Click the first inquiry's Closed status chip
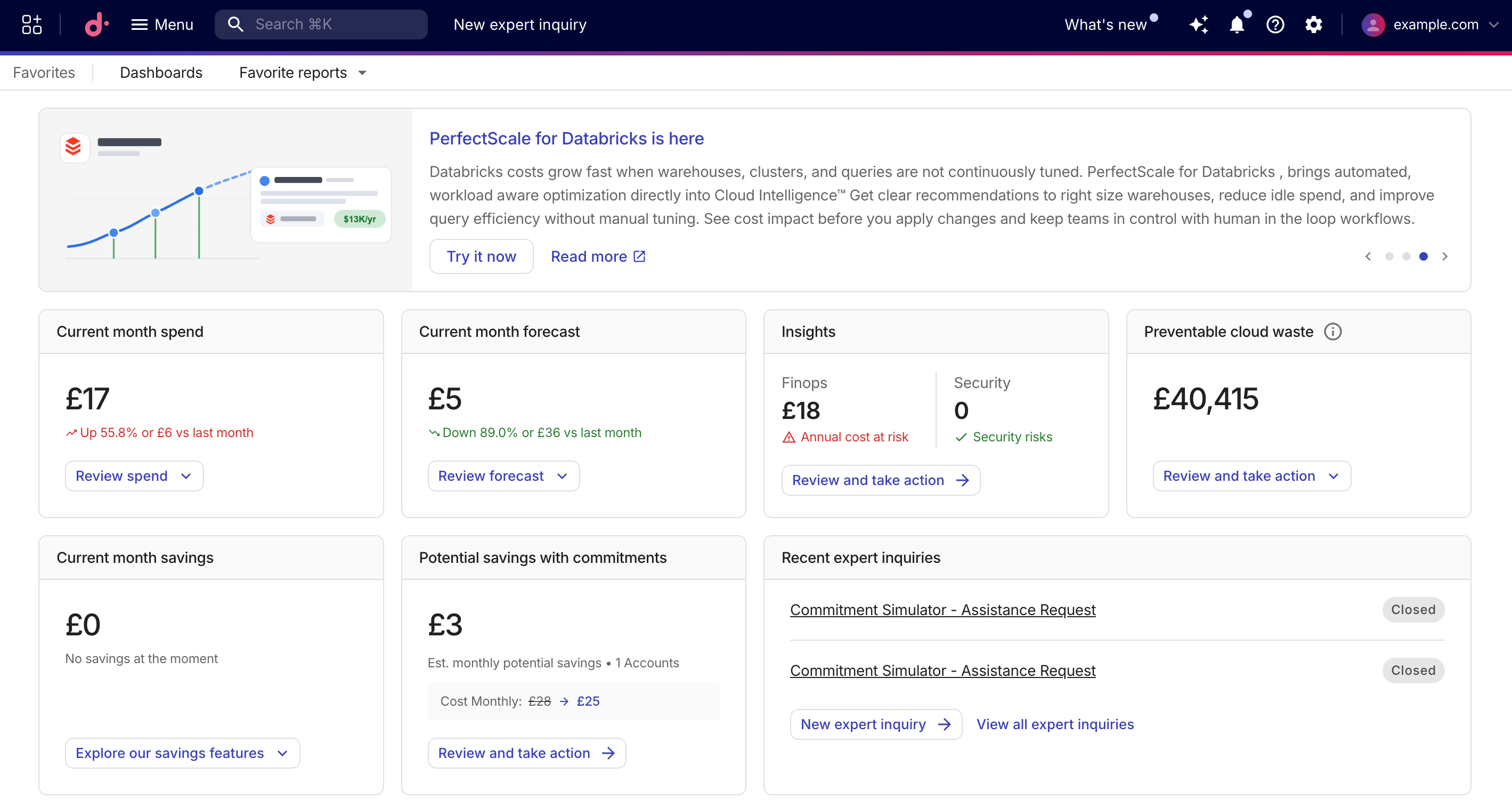Screen dimensions: 1512x807 point(1413,610)
